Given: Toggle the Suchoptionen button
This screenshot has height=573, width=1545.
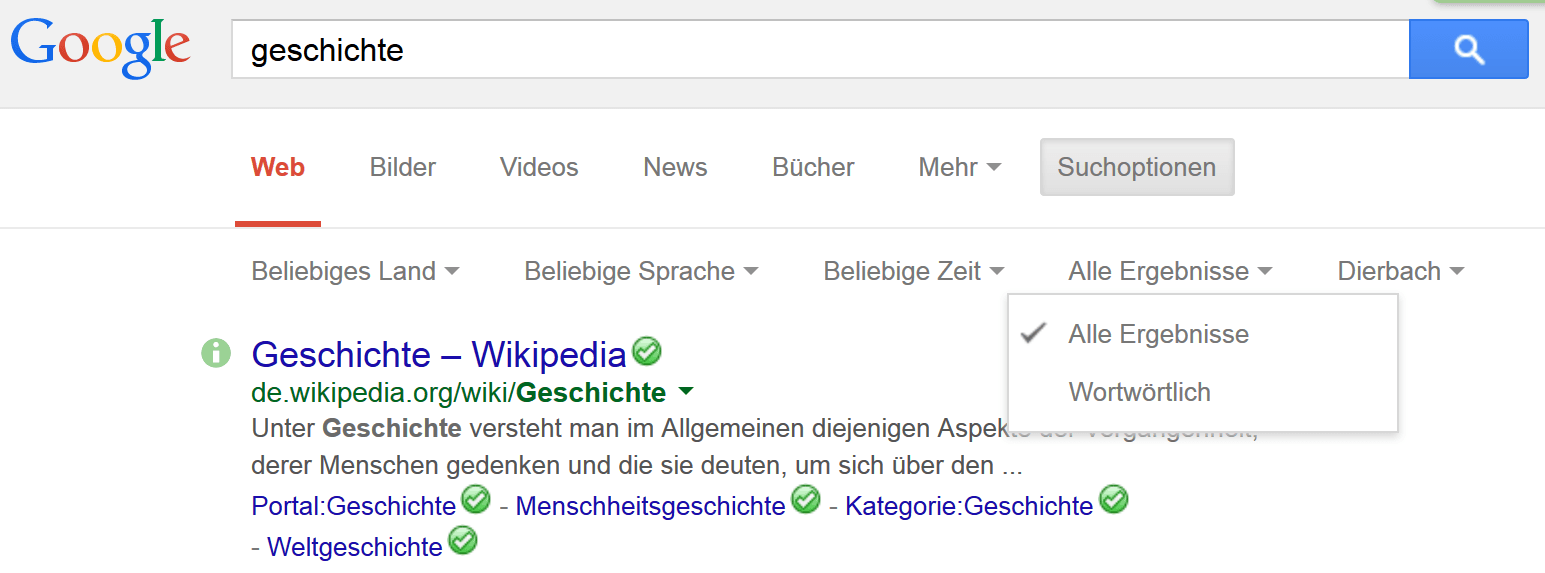Looking at the screenshot, I should [1137, 167].
